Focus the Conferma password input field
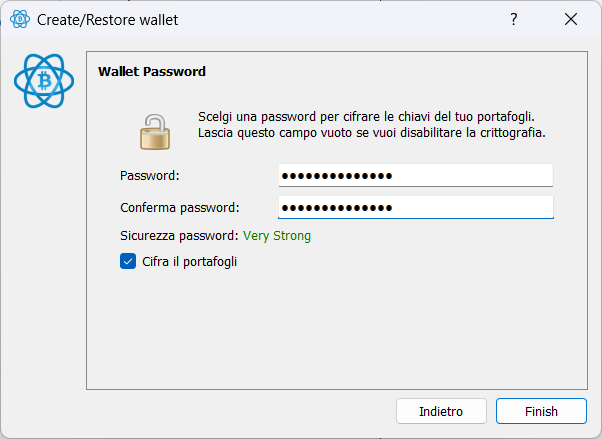Viewport: 602px width, 439px height. click(416, 207)
